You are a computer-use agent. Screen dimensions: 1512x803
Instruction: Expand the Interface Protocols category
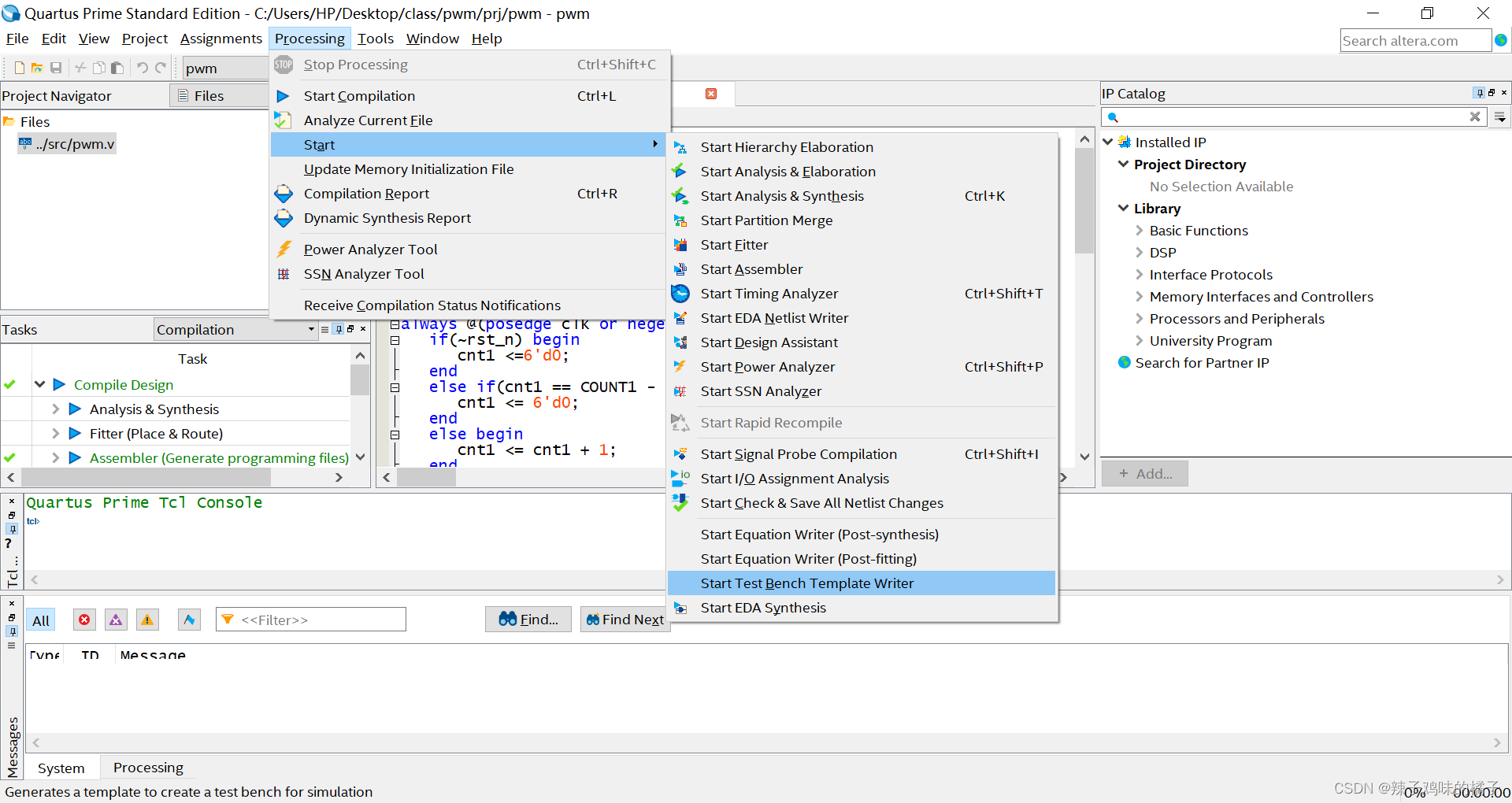pos(1140,275)
